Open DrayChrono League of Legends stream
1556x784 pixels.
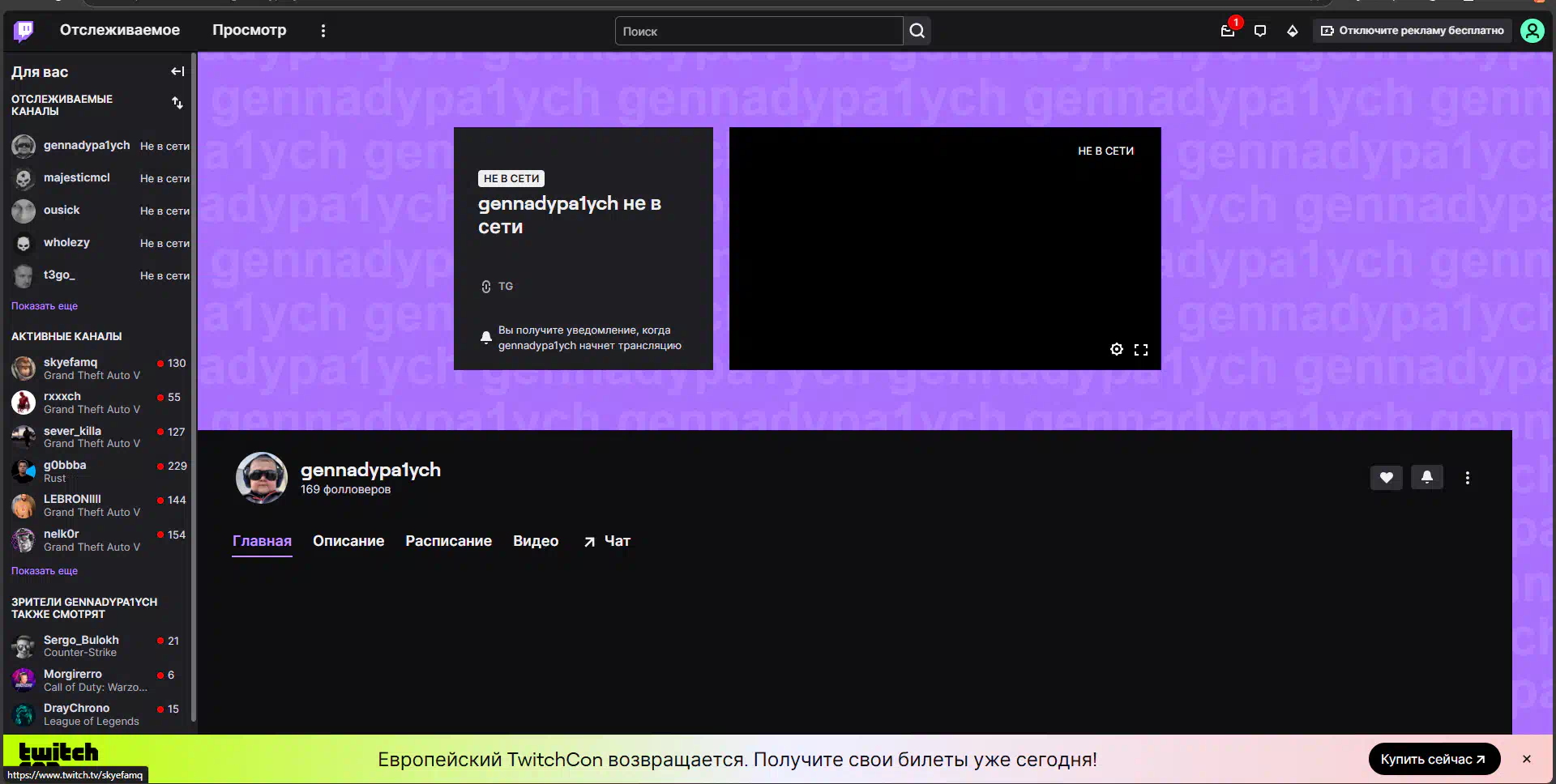click(100, 714)
